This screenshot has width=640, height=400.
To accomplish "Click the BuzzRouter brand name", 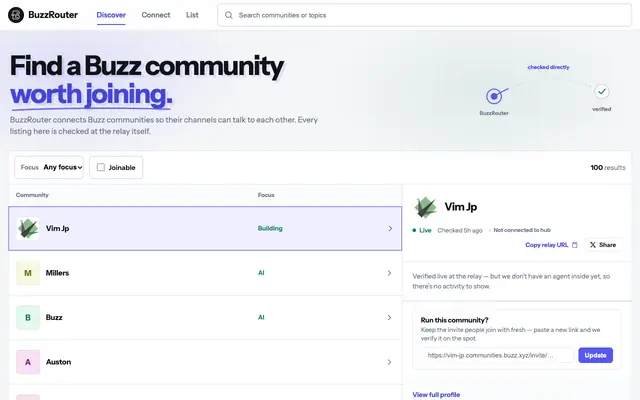I will point(53,15).
